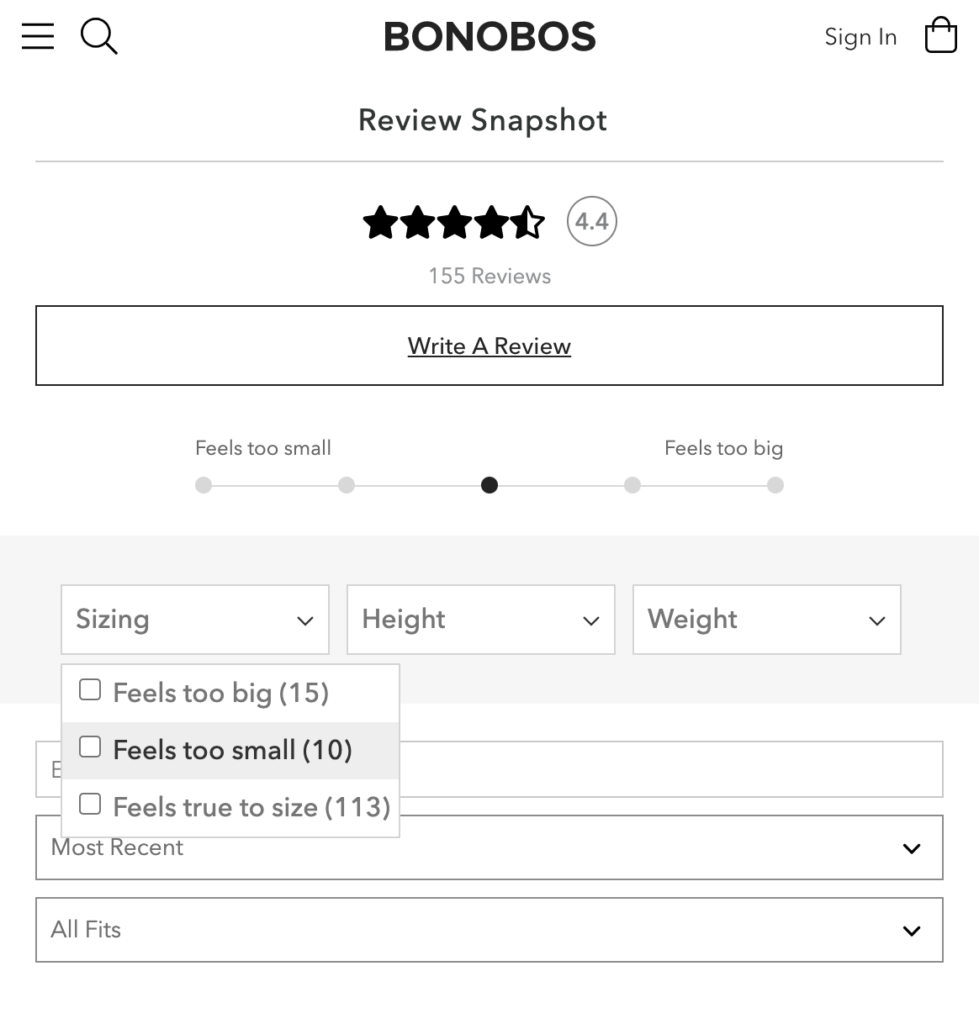Click the rightmost Feels too big dot

click(775, 486)
